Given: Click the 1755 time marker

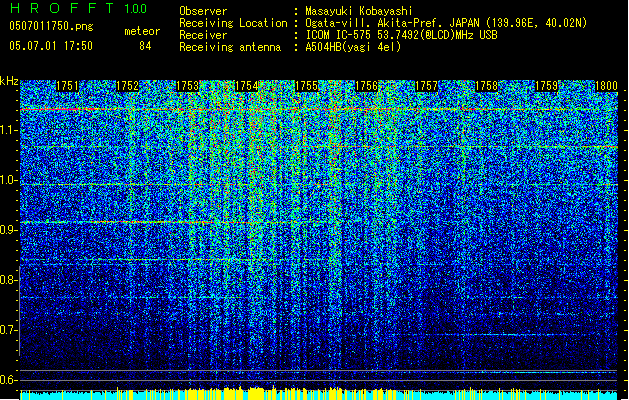Looking at the screenshot, I should 307,86.
